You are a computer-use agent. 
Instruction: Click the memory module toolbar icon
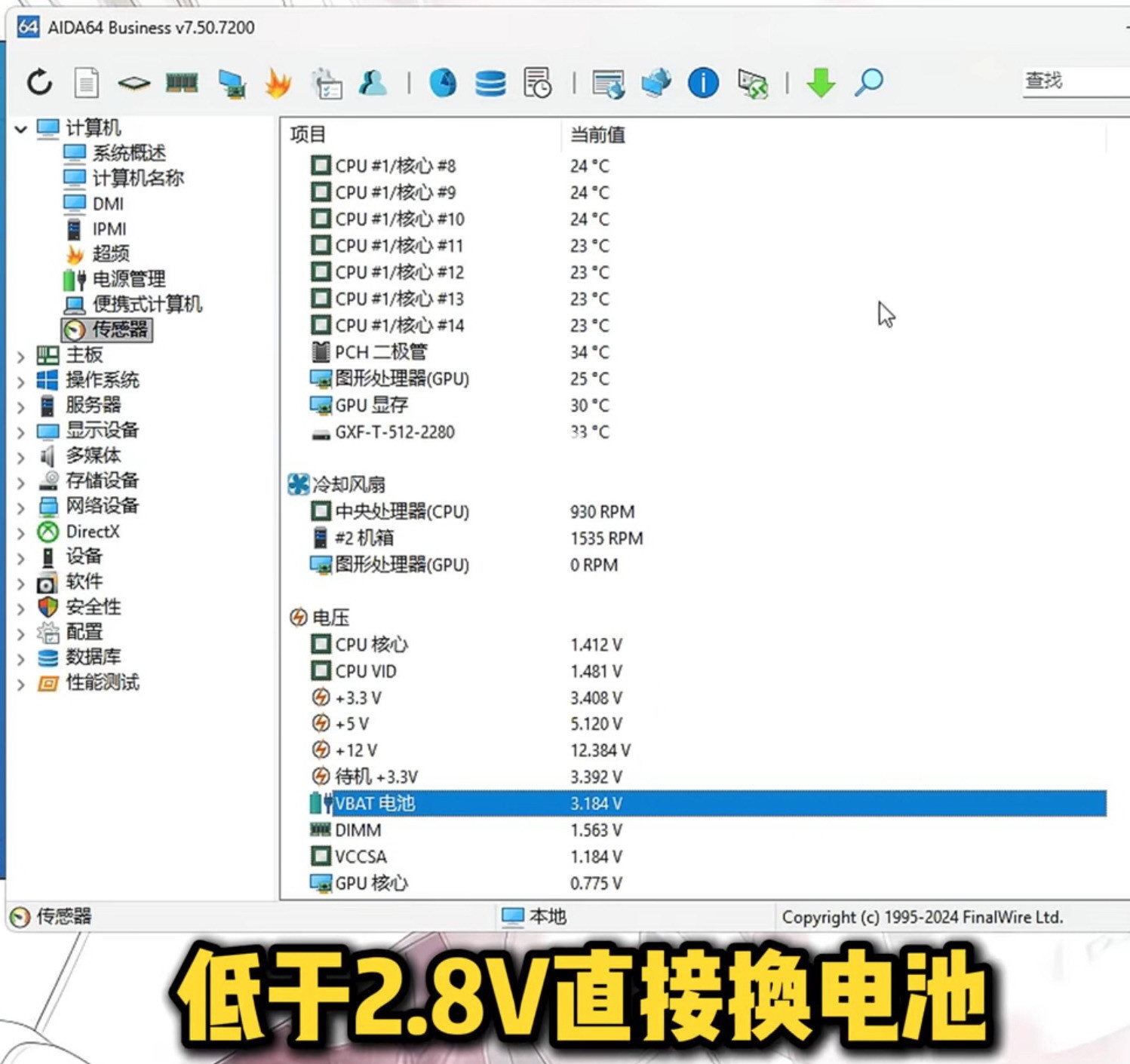tap(182, 82)
